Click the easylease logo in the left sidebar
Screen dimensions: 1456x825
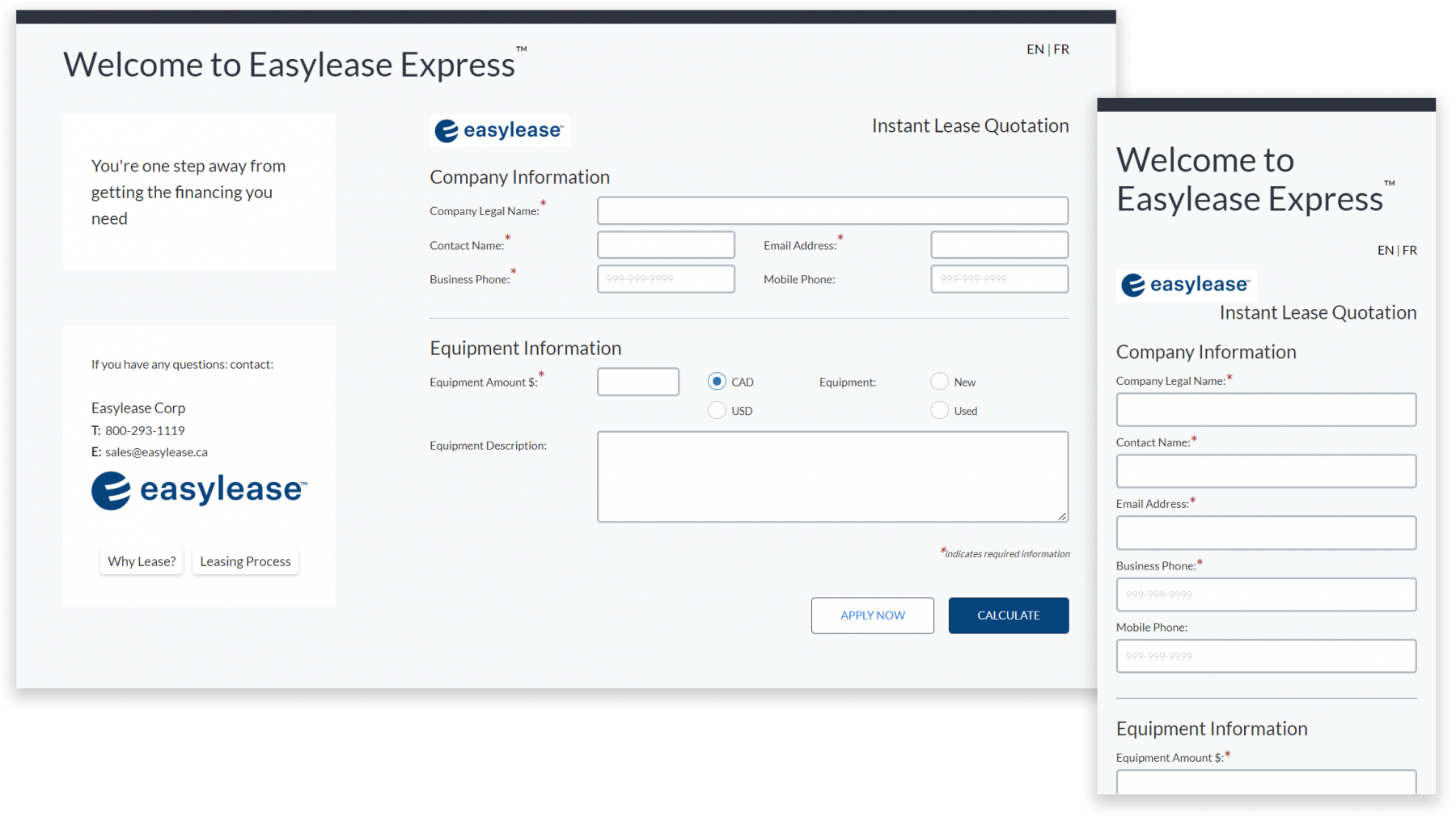199,489
